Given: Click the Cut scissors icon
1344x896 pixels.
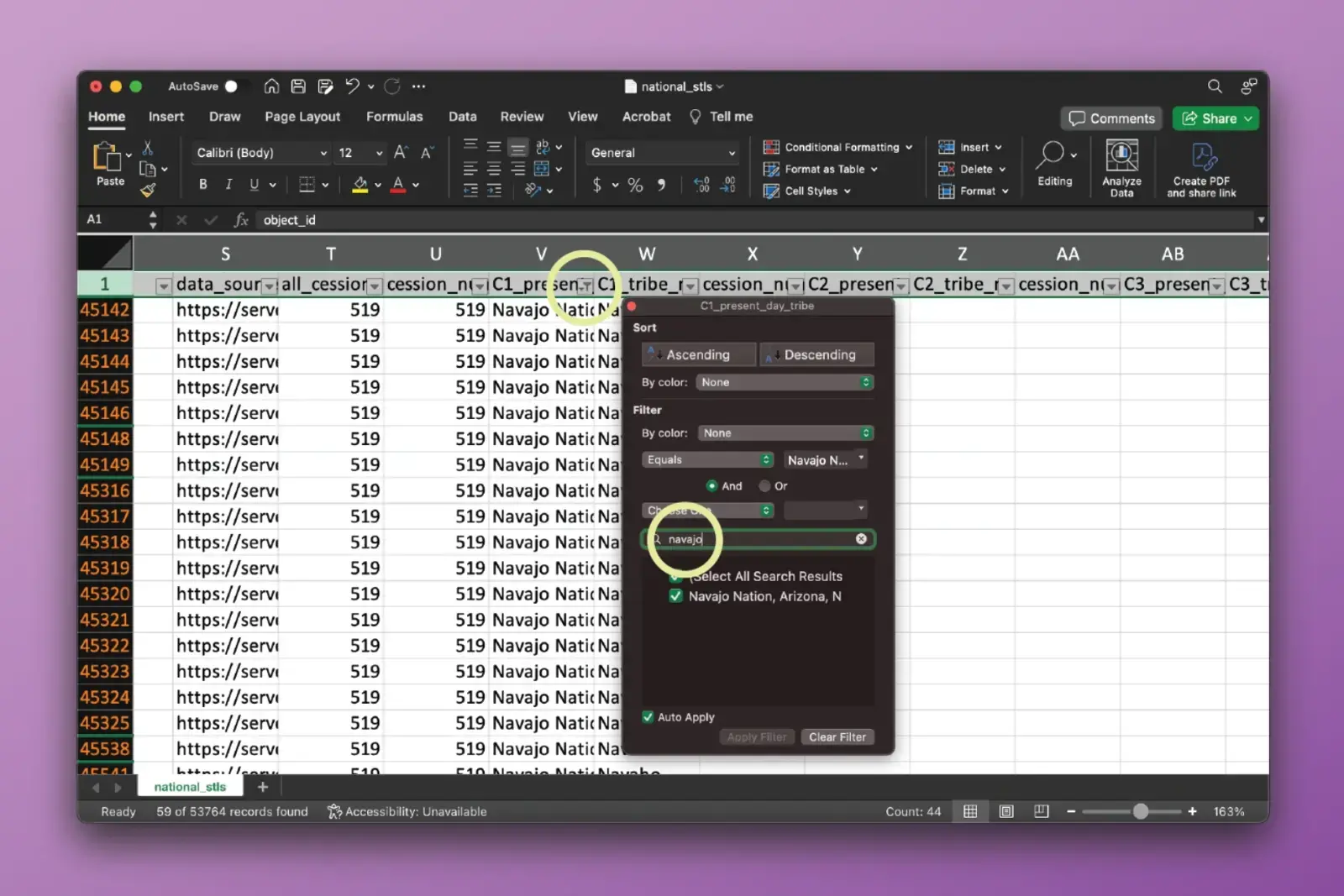Looking at the screenshot, I should tap(148, 149).
